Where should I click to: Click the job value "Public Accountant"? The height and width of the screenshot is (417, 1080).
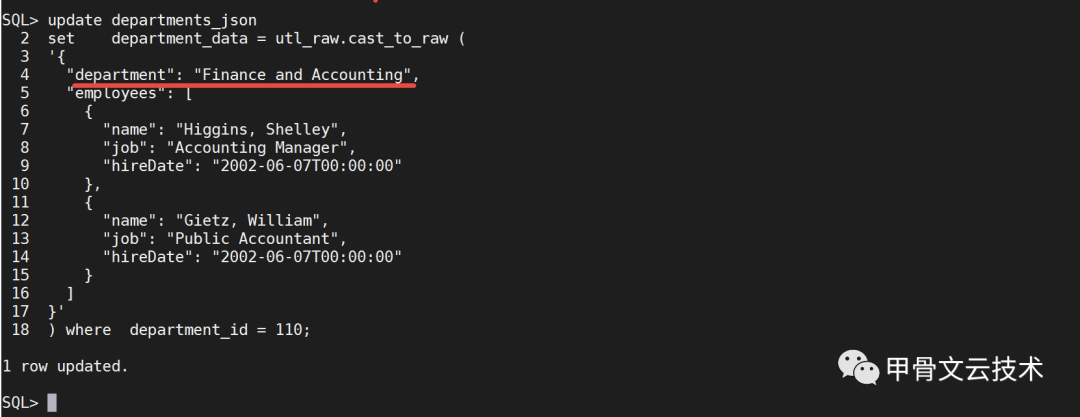[258, 238]
